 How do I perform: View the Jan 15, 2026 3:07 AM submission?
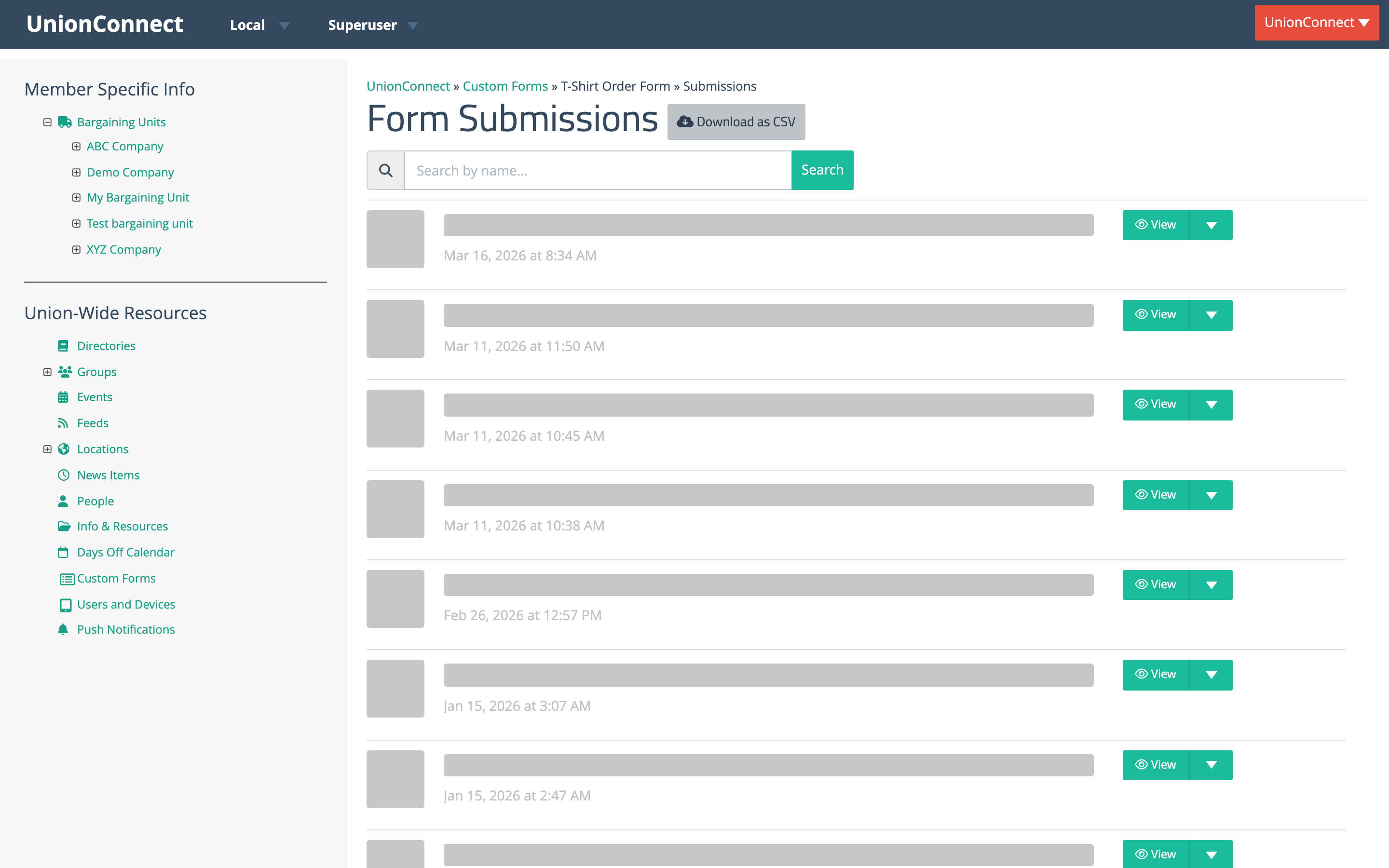point(1156,675)
